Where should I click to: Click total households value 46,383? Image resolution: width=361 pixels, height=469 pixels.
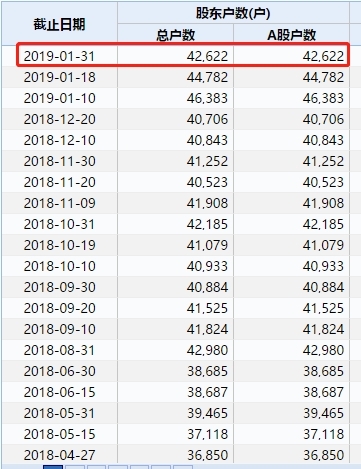[207, 98]
